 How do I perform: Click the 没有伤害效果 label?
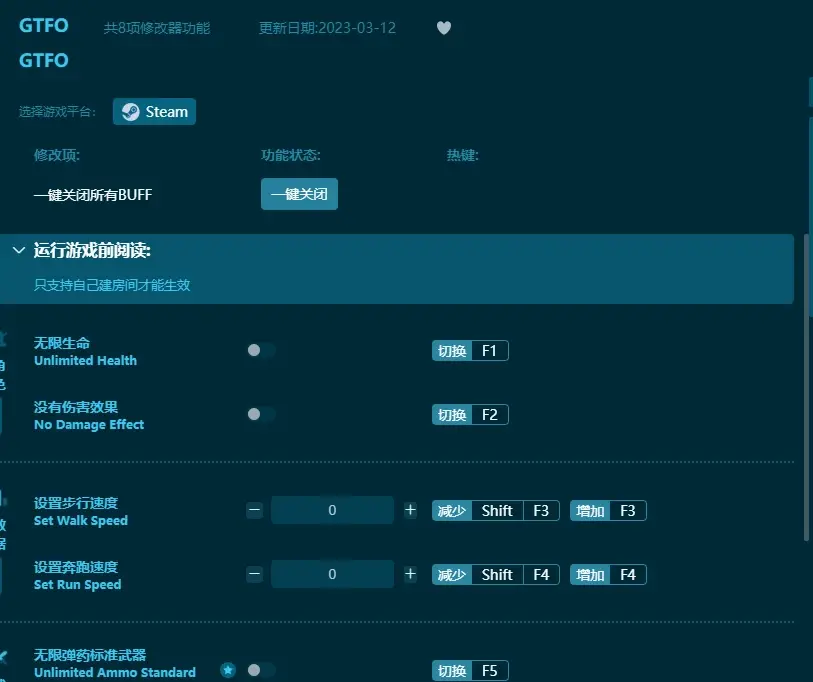pos(76,407)
